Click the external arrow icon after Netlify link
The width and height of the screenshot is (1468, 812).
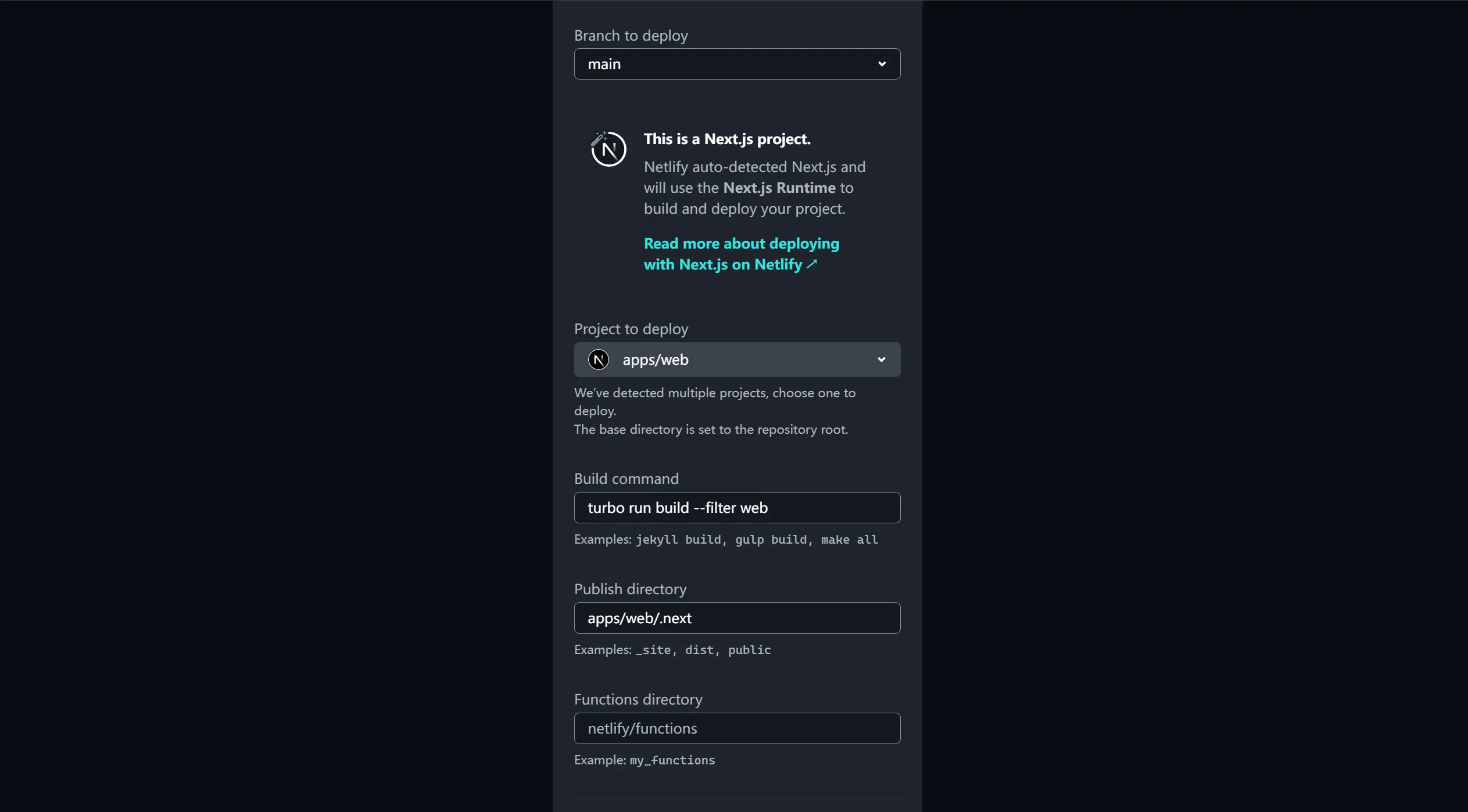[812, 264]
